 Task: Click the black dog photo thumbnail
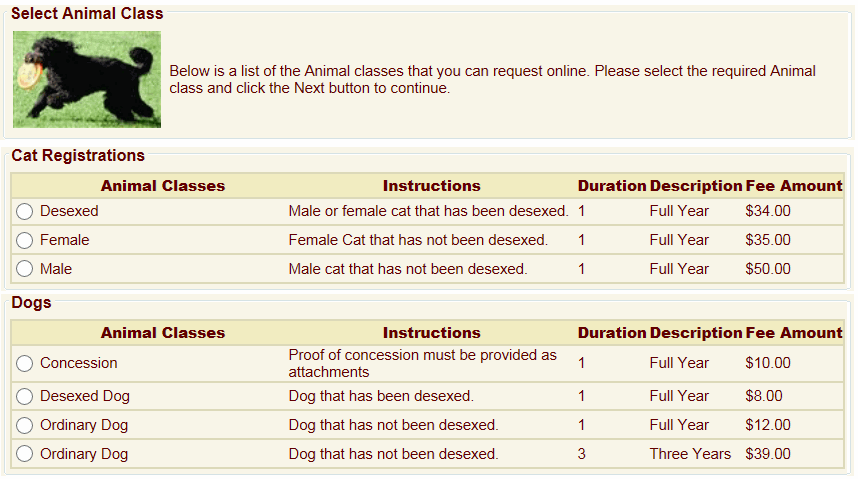coord(87,79)
